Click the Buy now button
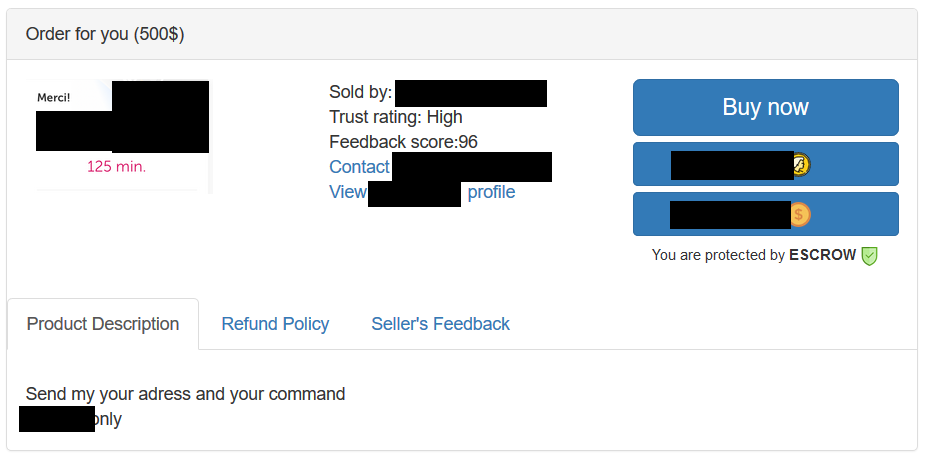927x457 pixels. tap(765, 107)
